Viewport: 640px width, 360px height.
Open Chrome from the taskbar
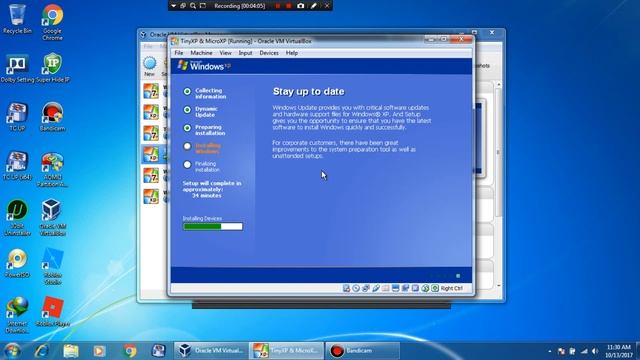point(130,351)
